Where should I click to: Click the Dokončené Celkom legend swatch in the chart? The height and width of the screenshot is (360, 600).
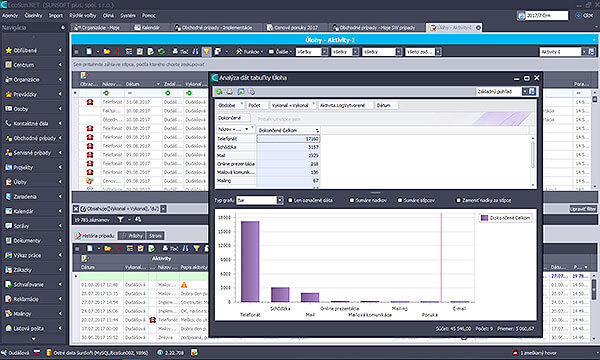click(484, 218)
